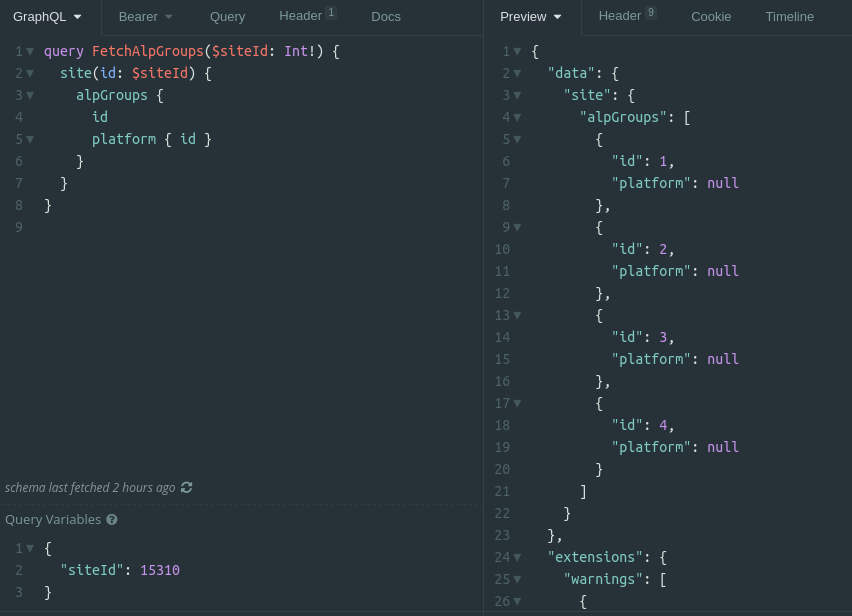Click "id": 1 in the response
This screenshot has width=852, height=616.
click(x=643, y=161)
